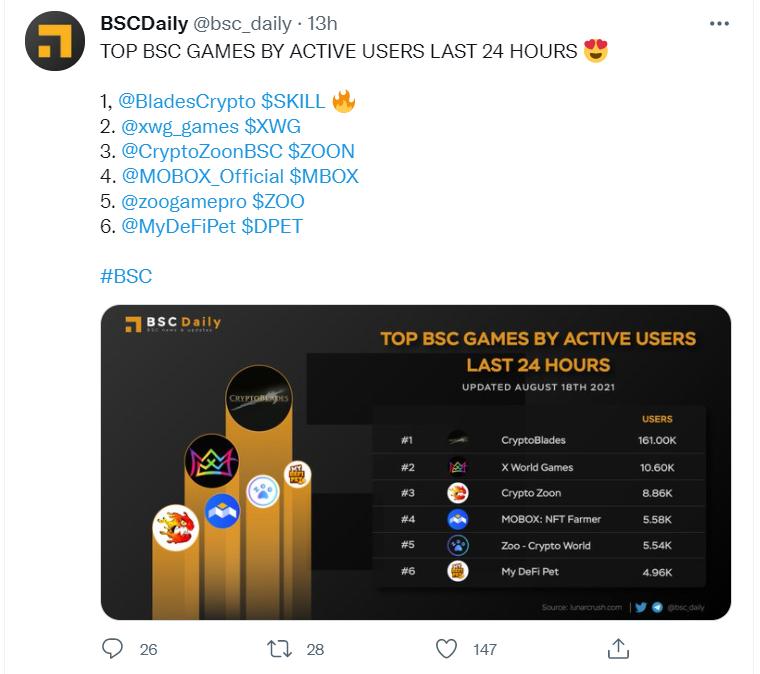Like the tweet with the heart icon
Image resolution: width=760 pixels, height=674 pixels.
coord(446,649)
